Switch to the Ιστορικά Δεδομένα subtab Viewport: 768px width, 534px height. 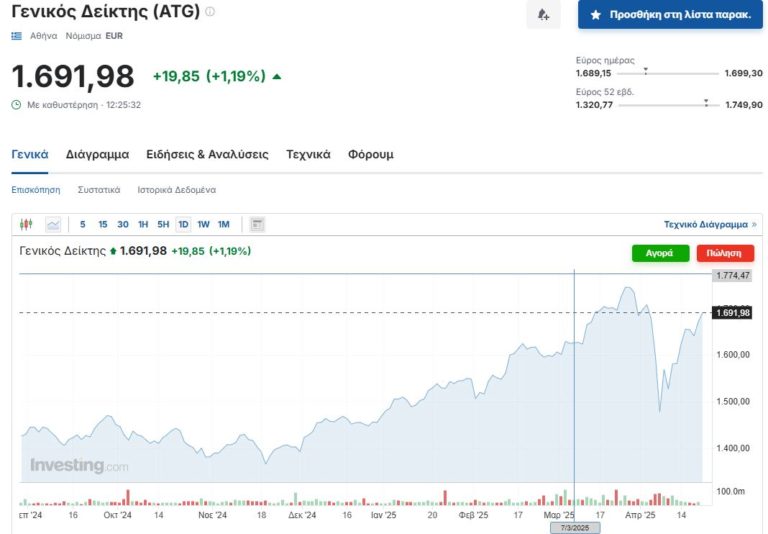tap(176, 189)
